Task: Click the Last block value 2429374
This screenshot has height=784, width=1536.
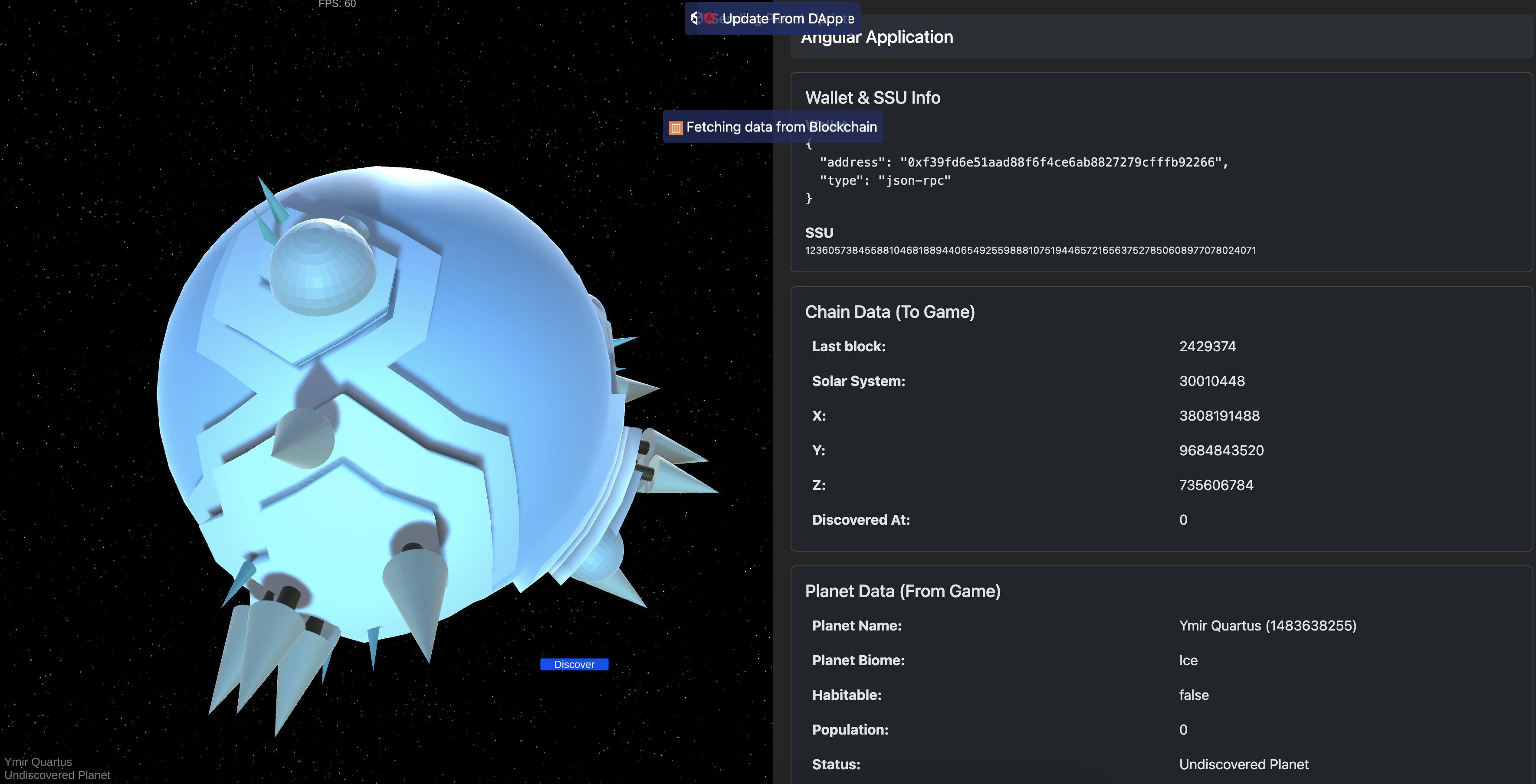Action: point(1207,346)
